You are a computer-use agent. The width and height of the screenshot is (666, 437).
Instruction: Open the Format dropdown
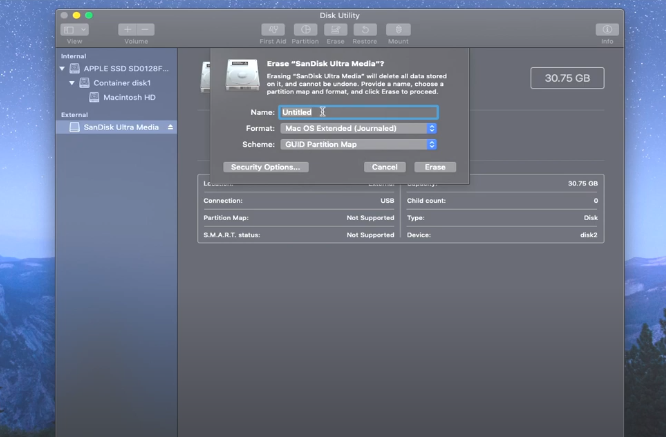[358, 128]
